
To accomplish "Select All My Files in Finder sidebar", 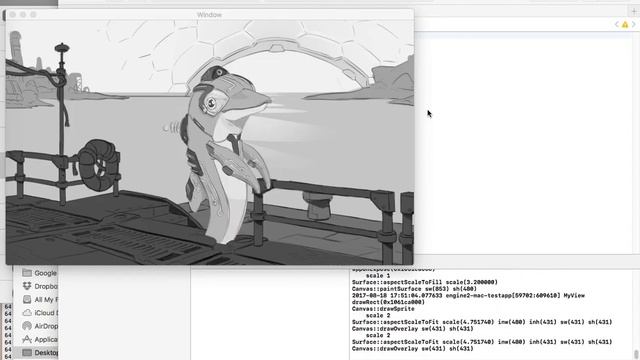I will coord(39,300).
